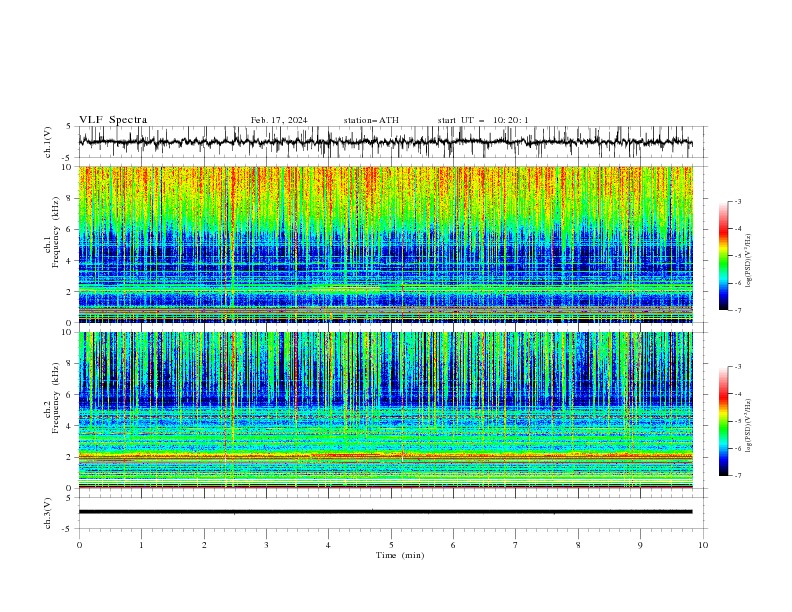Viewport: 792px width, 612px height.
Task: Click the 'ch.3(V)' waveform axis label
Action: point(48,513)
